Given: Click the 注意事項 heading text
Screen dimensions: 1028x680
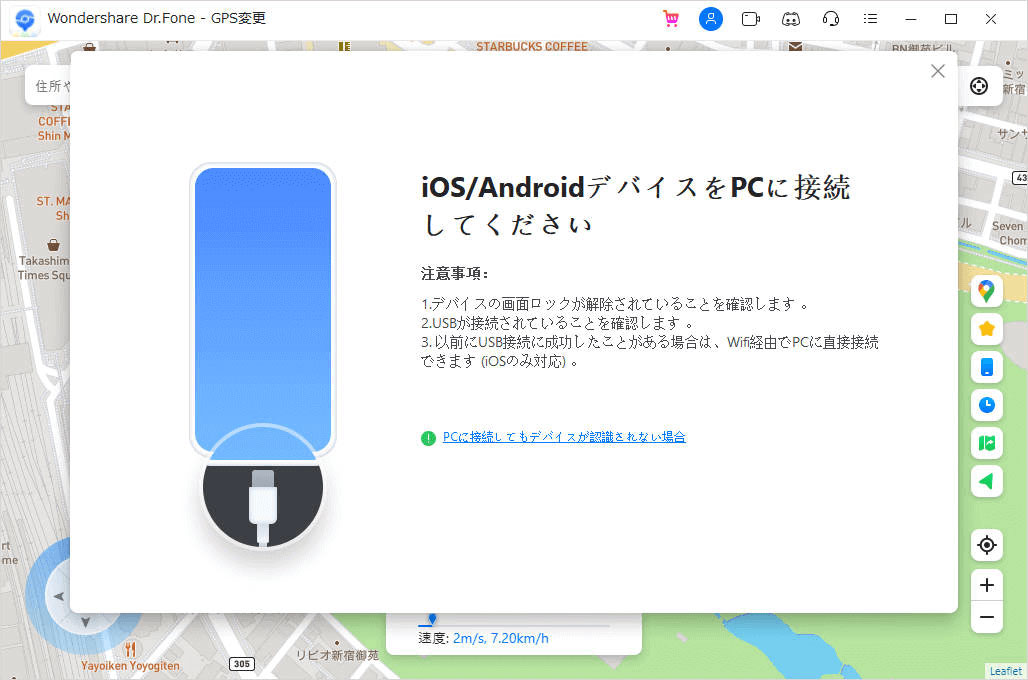Looking at the screenshot, I should pyautogui.click(x=454, y=273).
